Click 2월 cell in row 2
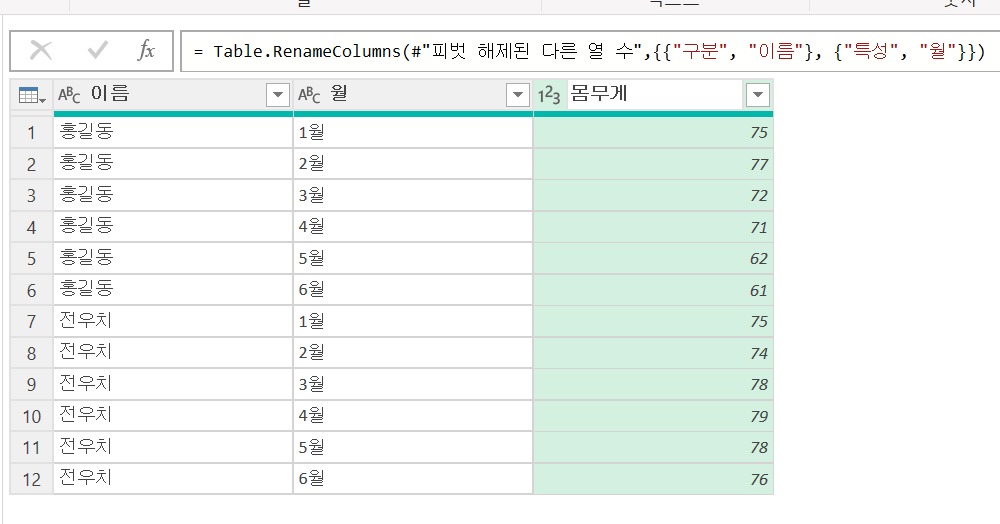The width and height of the screenshot is (1000, 524). tap(413, 164)
